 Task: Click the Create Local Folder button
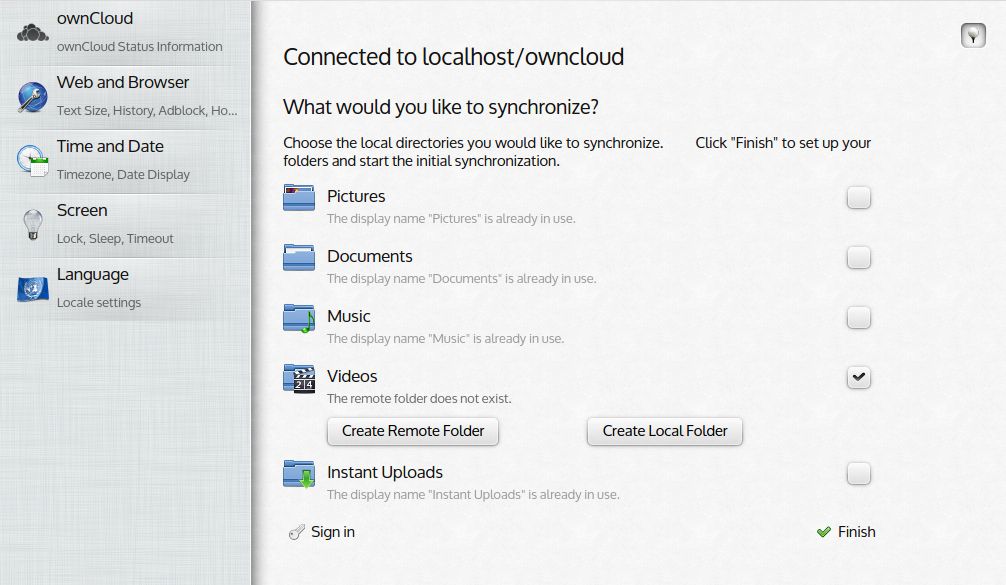tap(665, 431)
